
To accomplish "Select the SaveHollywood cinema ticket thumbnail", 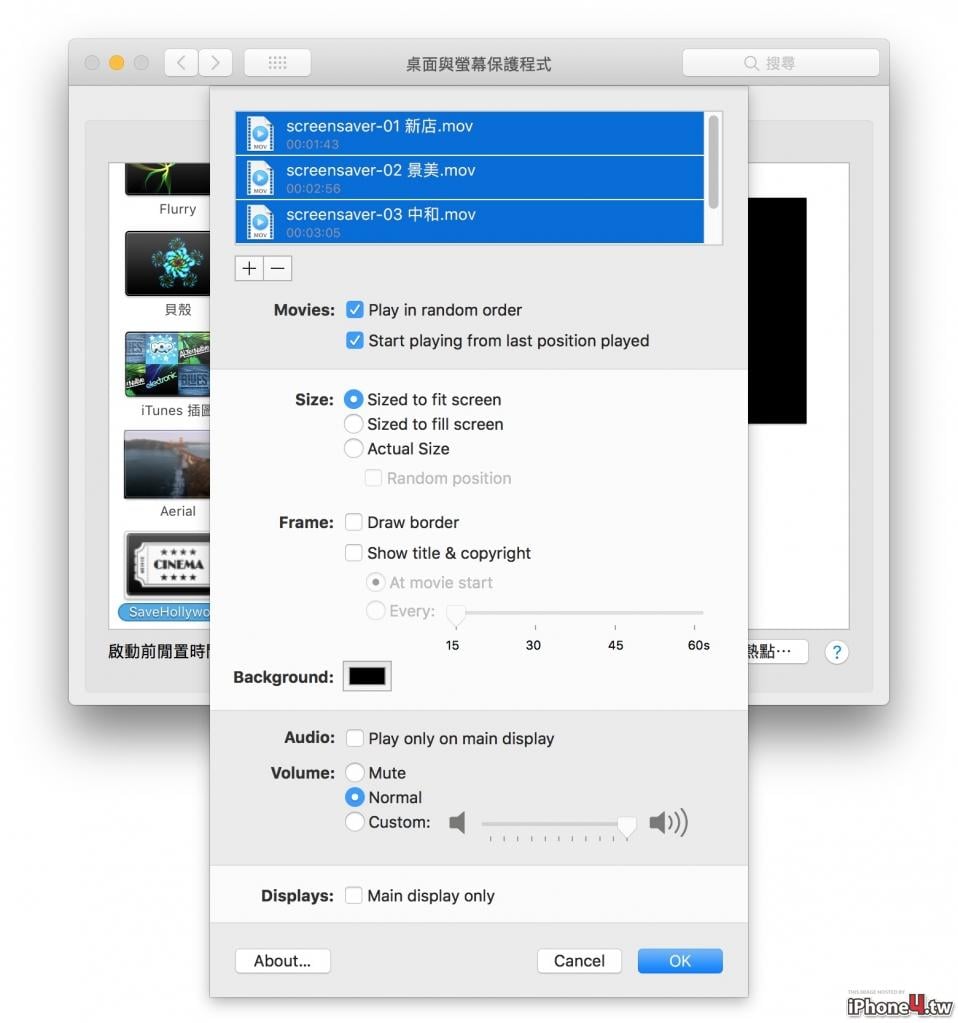I will pos(168,565).
